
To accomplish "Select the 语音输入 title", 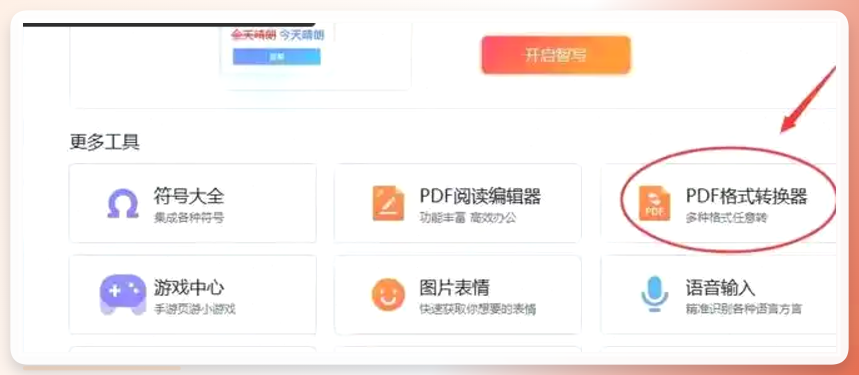I will coord(720,287).
